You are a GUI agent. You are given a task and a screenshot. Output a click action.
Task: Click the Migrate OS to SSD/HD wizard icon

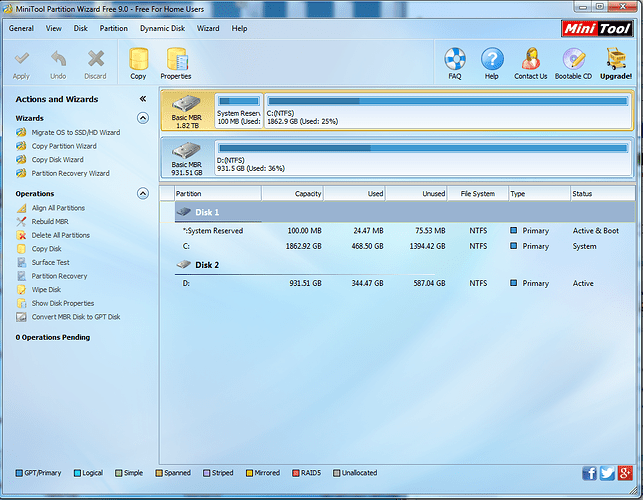point(21,132)
